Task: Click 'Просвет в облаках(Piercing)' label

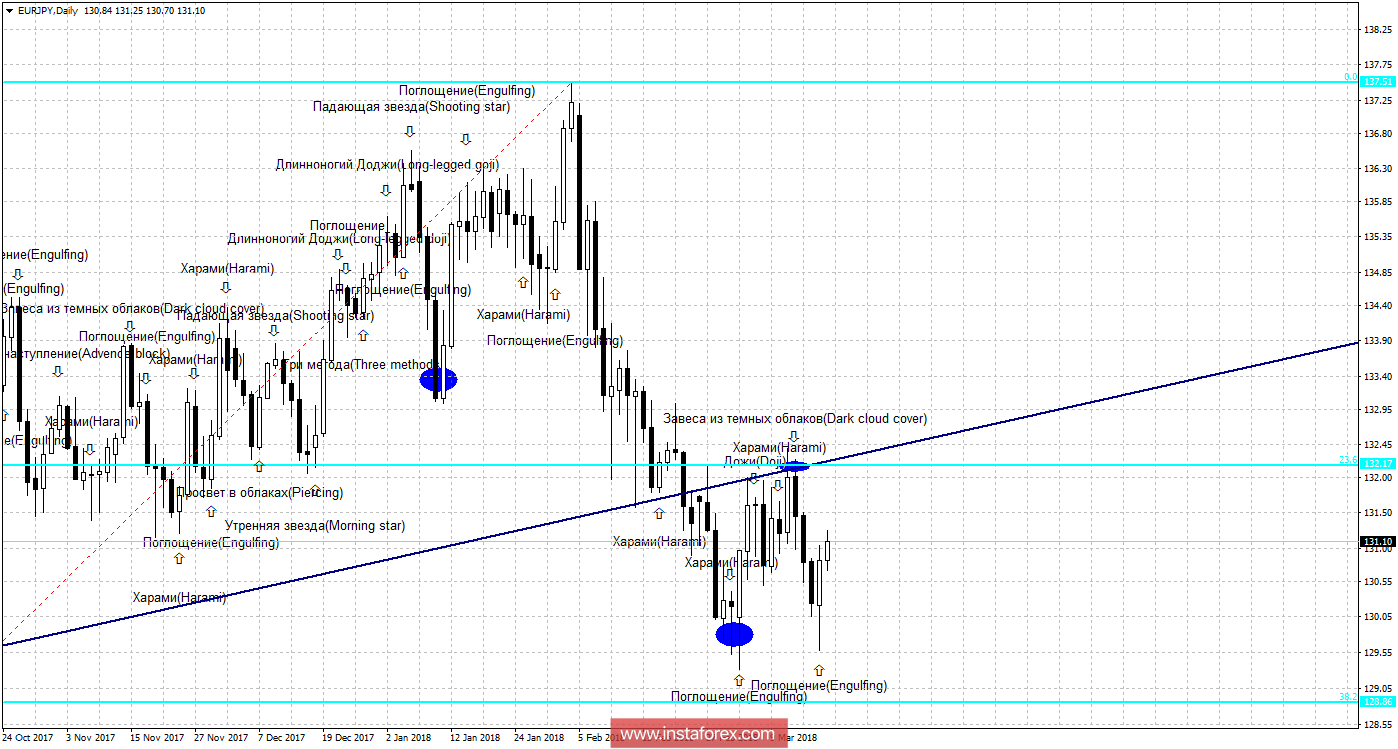Action: click(x=260, y=492)
